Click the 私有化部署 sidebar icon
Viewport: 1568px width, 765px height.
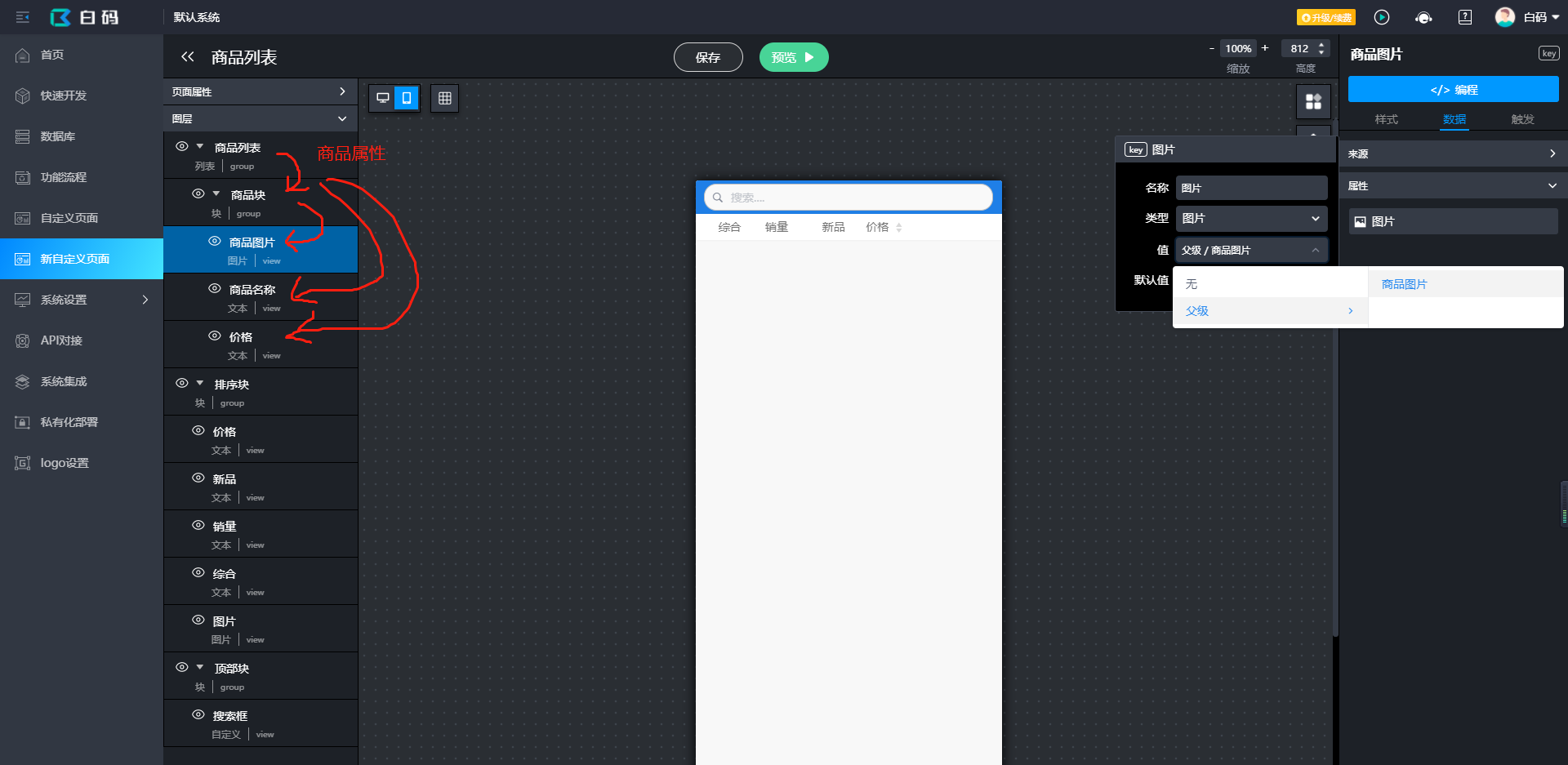coord(23,422)
